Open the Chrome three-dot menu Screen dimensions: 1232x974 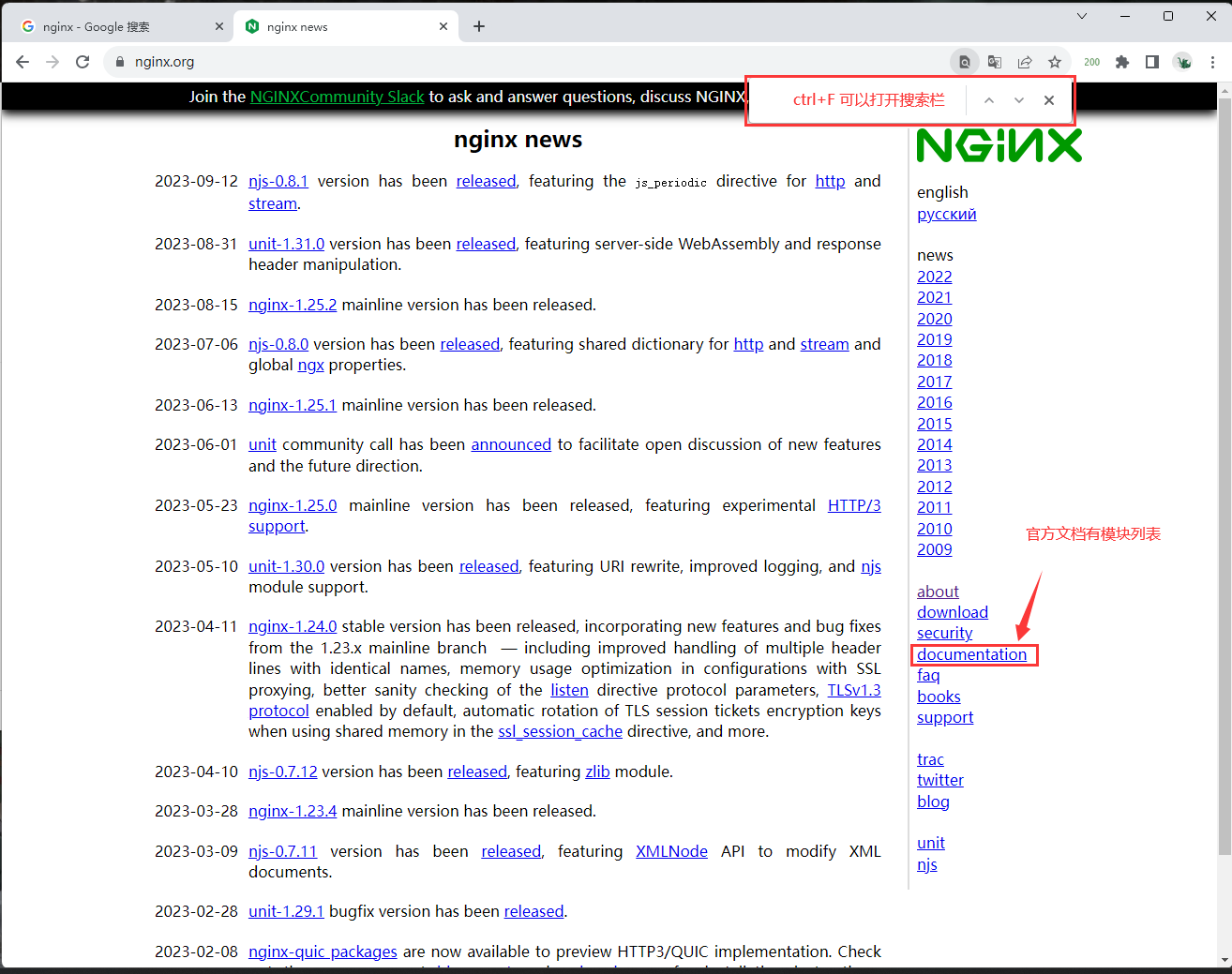1213,62
